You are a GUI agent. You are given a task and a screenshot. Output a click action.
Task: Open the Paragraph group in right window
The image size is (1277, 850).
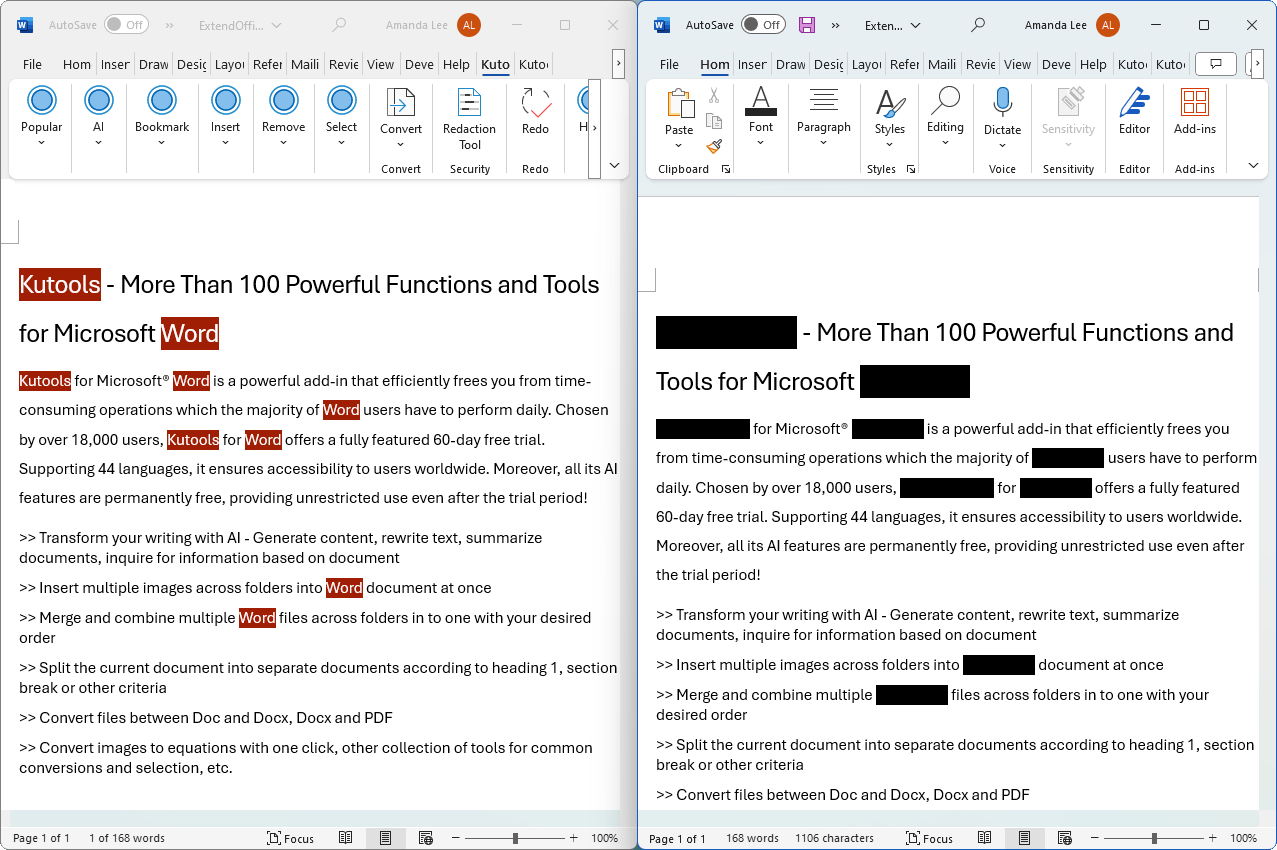[824, 116]
